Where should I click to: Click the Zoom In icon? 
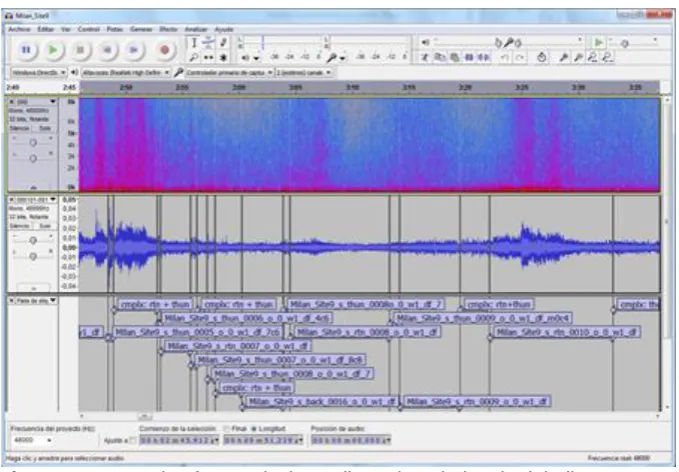point(563,57)
